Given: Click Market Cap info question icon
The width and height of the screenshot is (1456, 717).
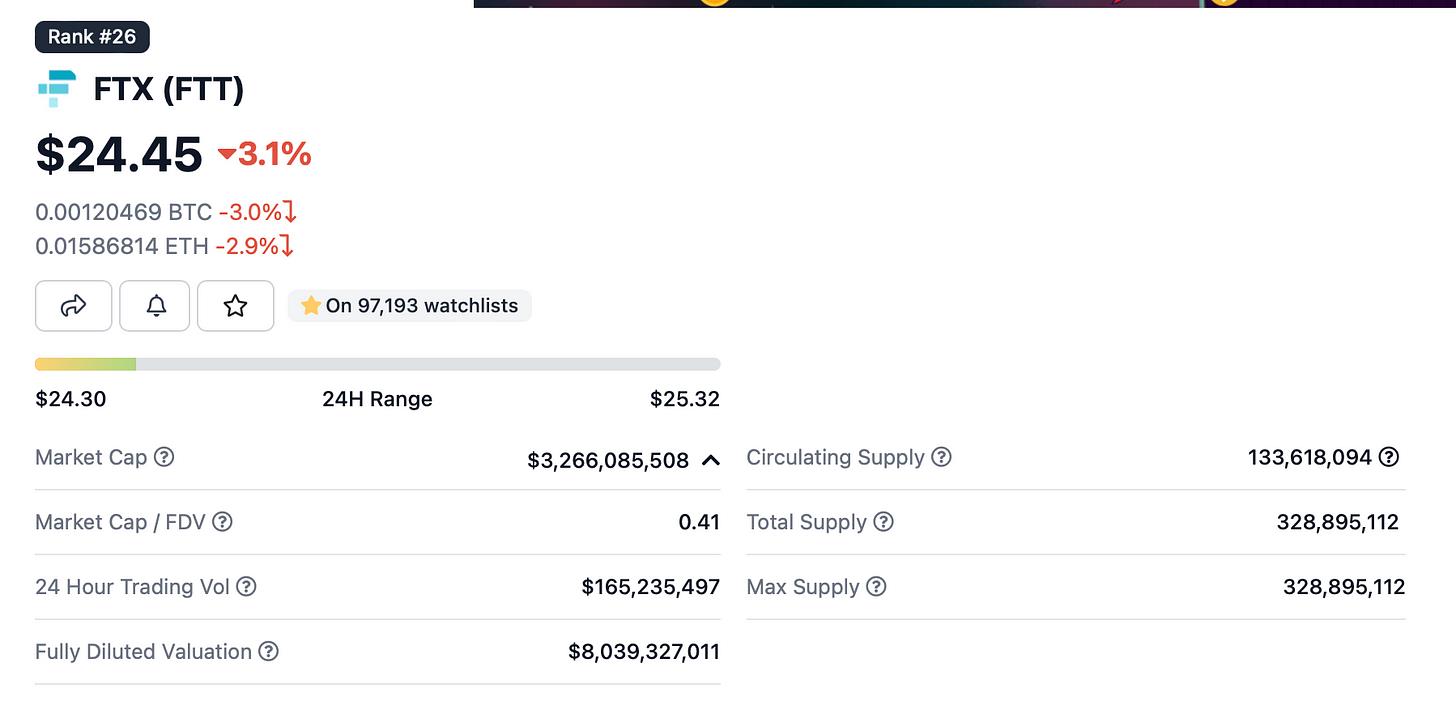Looking at the screenshot, I should [164, 457].
